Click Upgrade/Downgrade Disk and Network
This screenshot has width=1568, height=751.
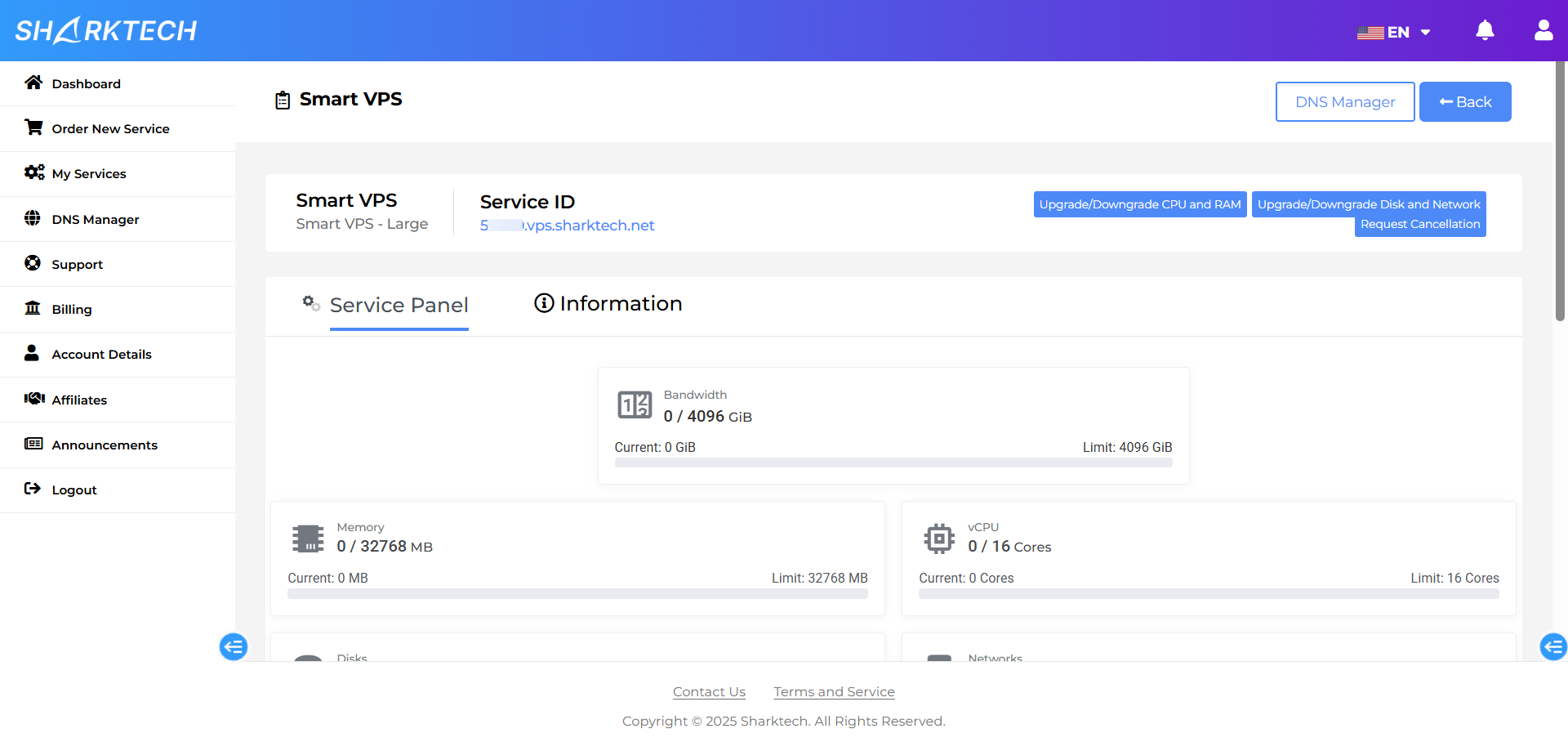pyautogui.click(x=1369, y=204)
